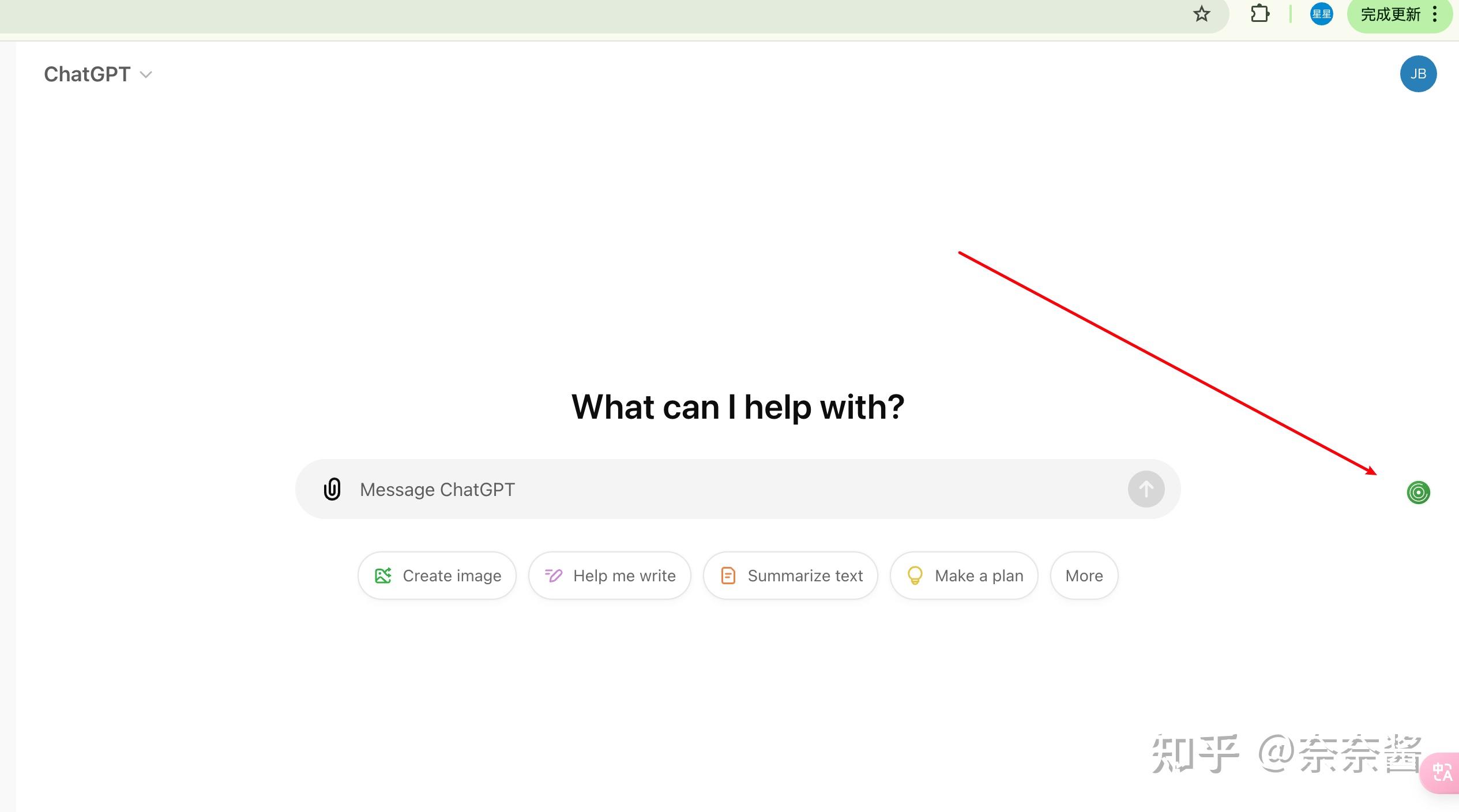Open the ChatGPT model selector title

(88, 74)
